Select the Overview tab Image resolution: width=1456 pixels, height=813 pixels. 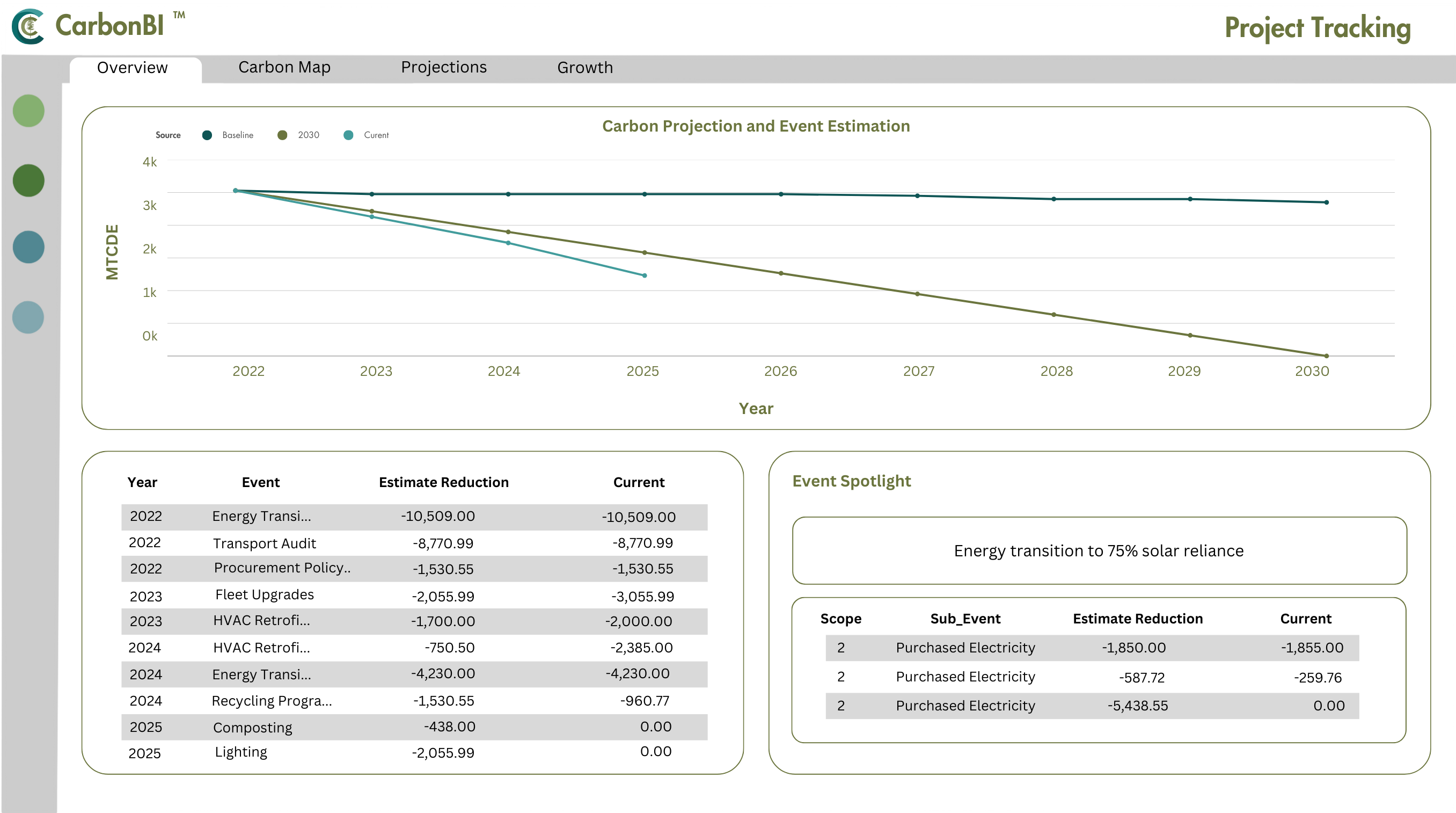(132, 68)
